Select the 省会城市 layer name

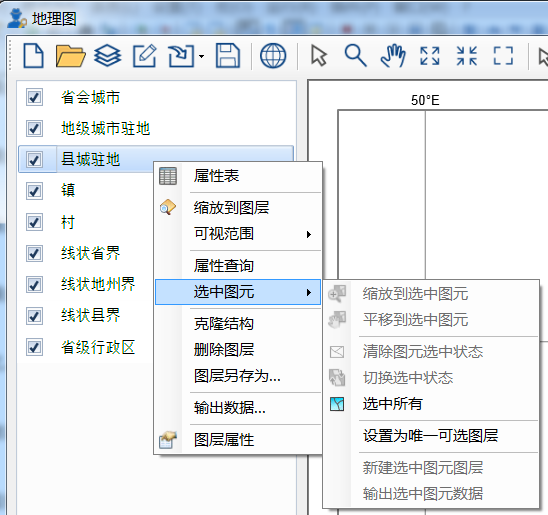click(x=91, y=97)
